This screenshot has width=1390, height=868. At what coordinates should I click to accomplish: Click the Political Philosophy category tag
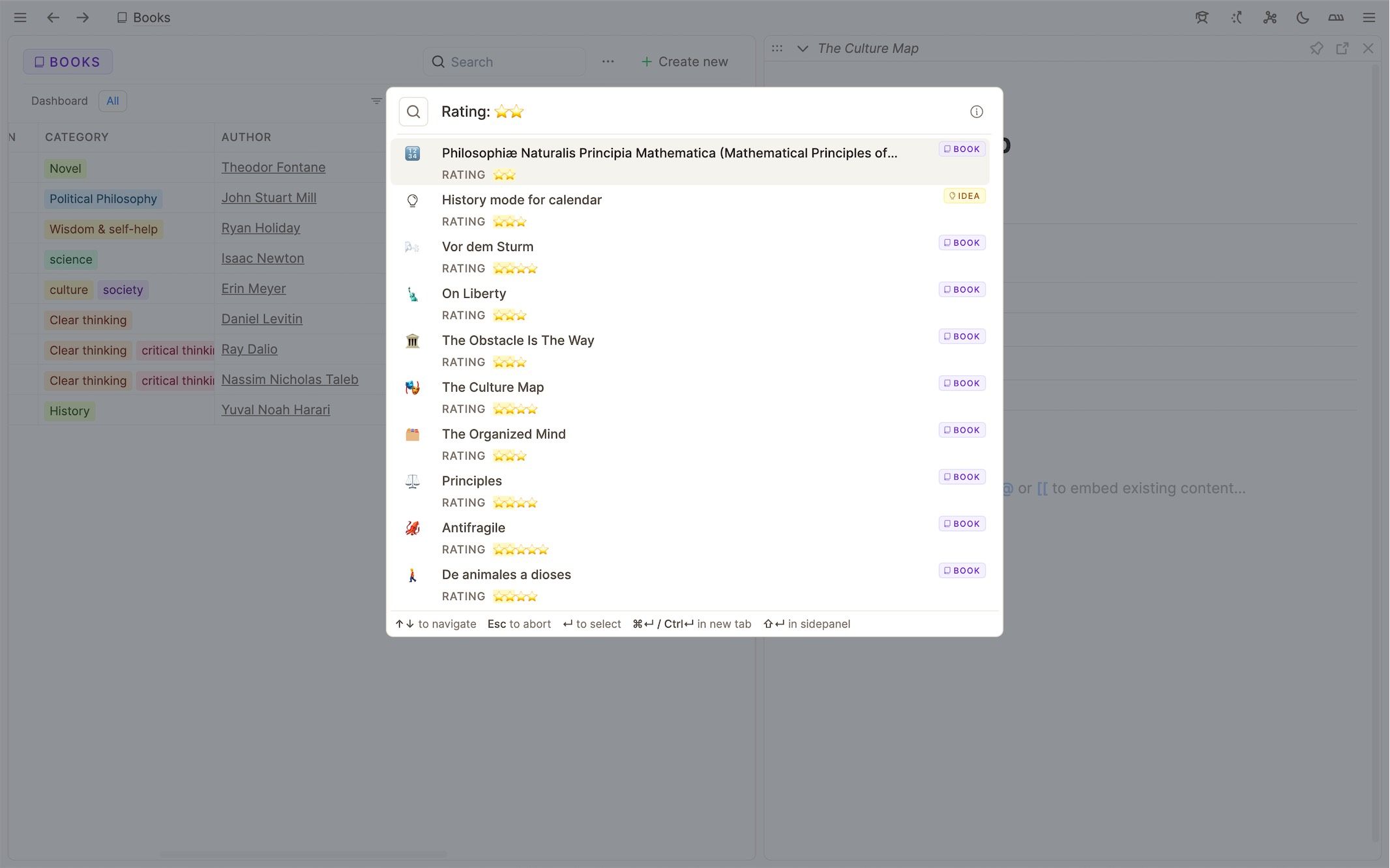coord(103,199)
